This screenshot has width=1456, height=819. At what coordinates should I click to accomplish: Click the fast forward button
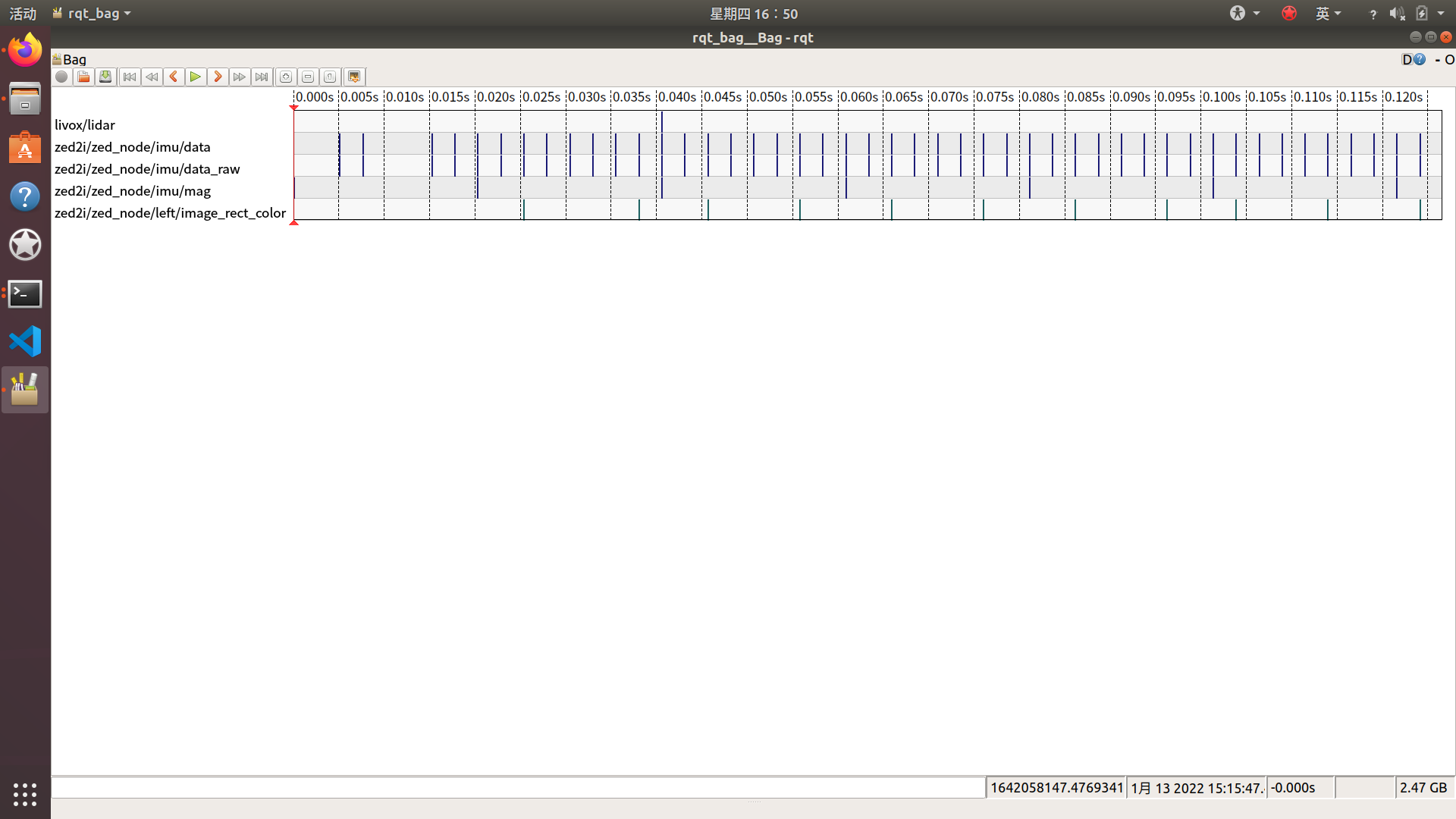tap(240, 77)
